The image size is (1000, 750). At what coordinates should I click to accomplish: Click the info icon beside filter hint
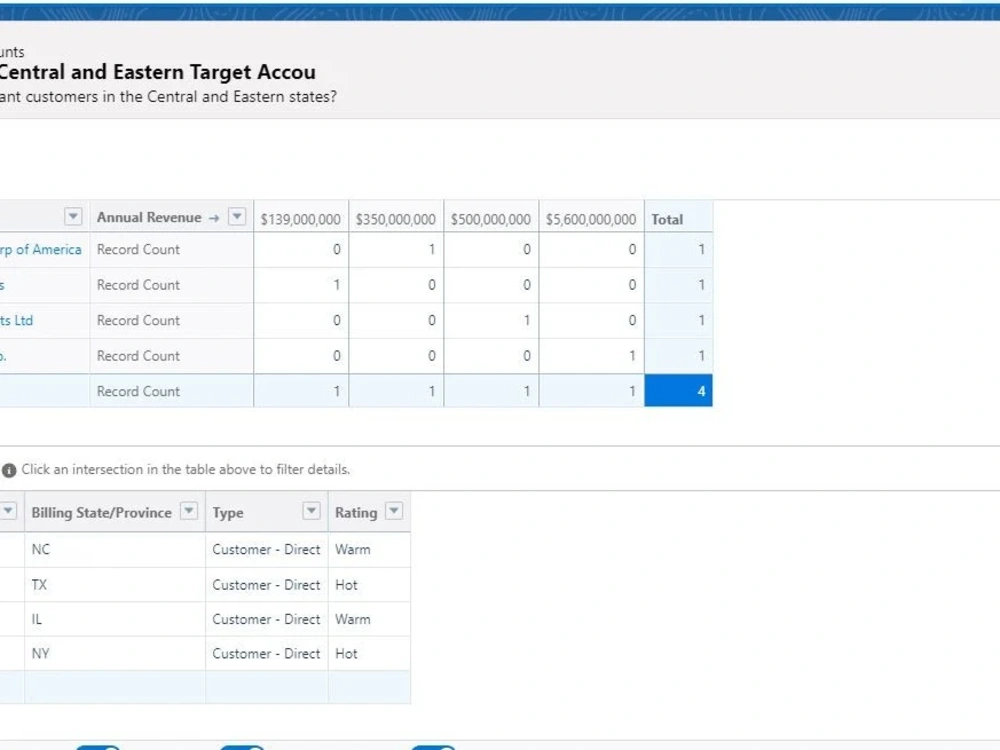(x=9, y=471)
